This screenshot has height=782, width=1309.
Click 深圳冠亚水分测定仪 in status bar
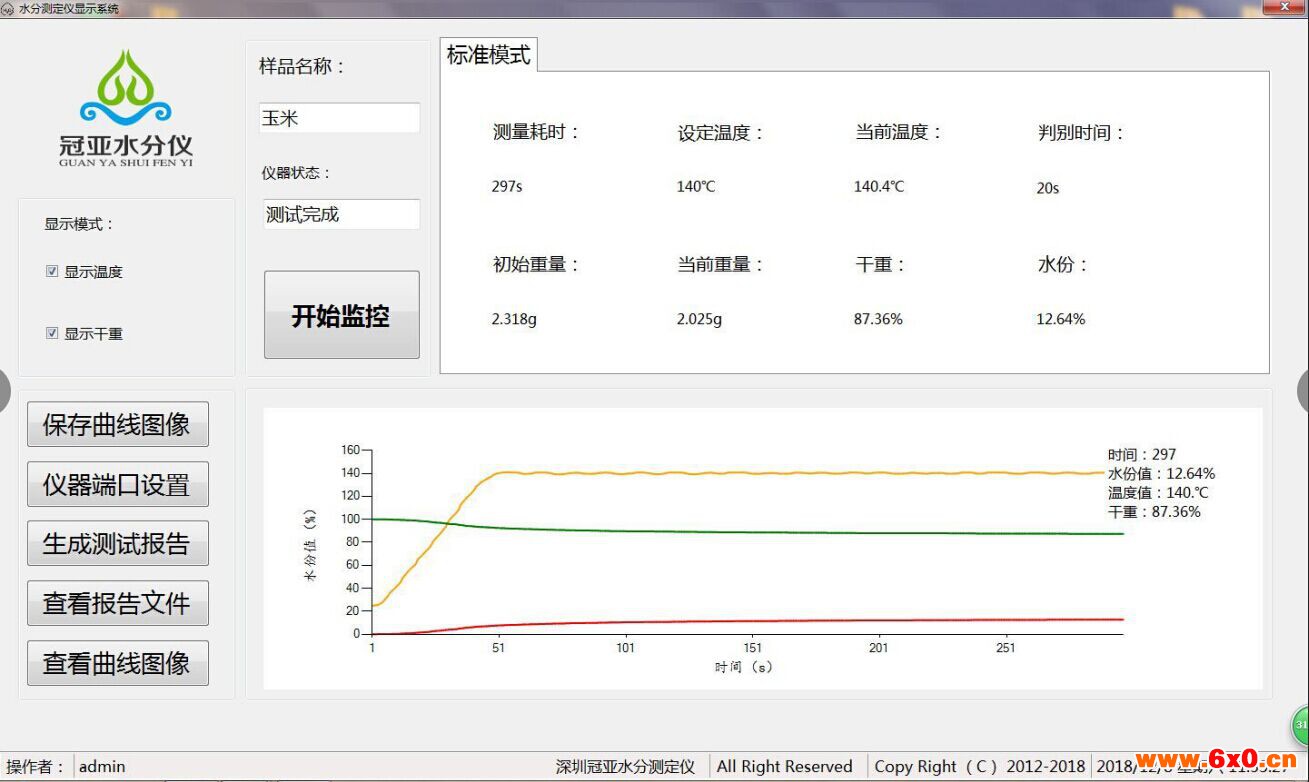pyautogui.click(x=625, y=767)
